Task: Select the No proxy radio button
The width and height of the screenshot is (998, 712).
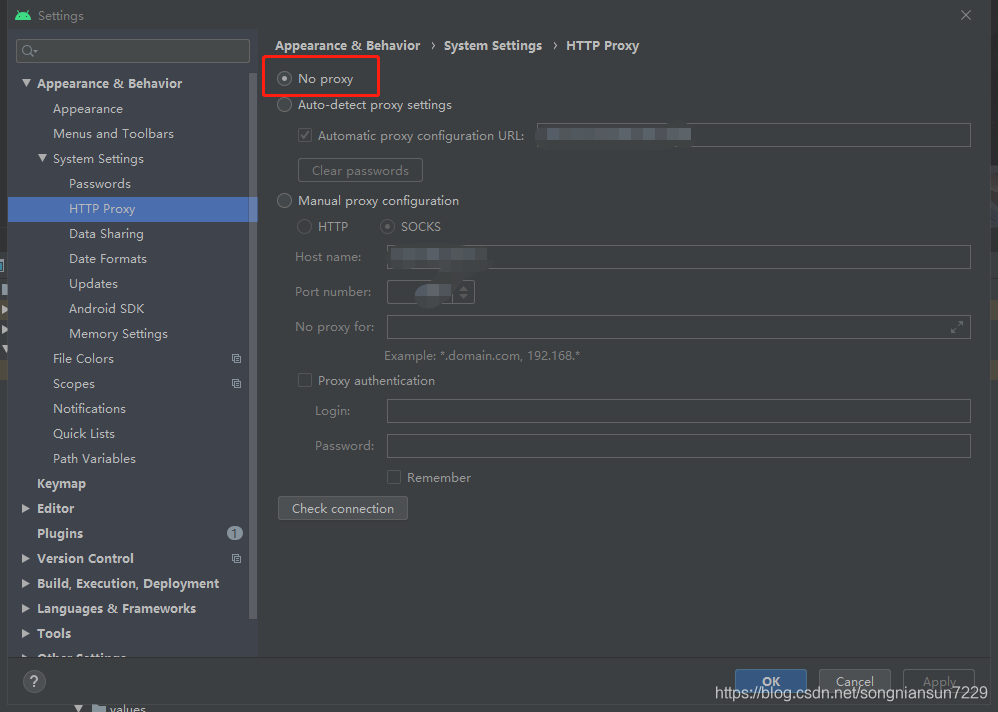Action: click(285, 79)
